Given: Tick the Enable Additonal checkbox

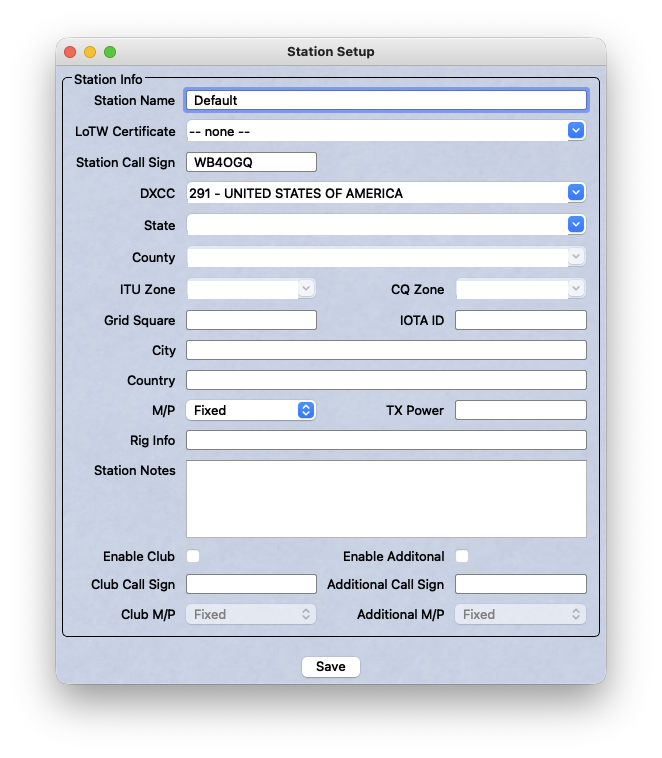Looking at the screenshot, I should click(462, 556).
